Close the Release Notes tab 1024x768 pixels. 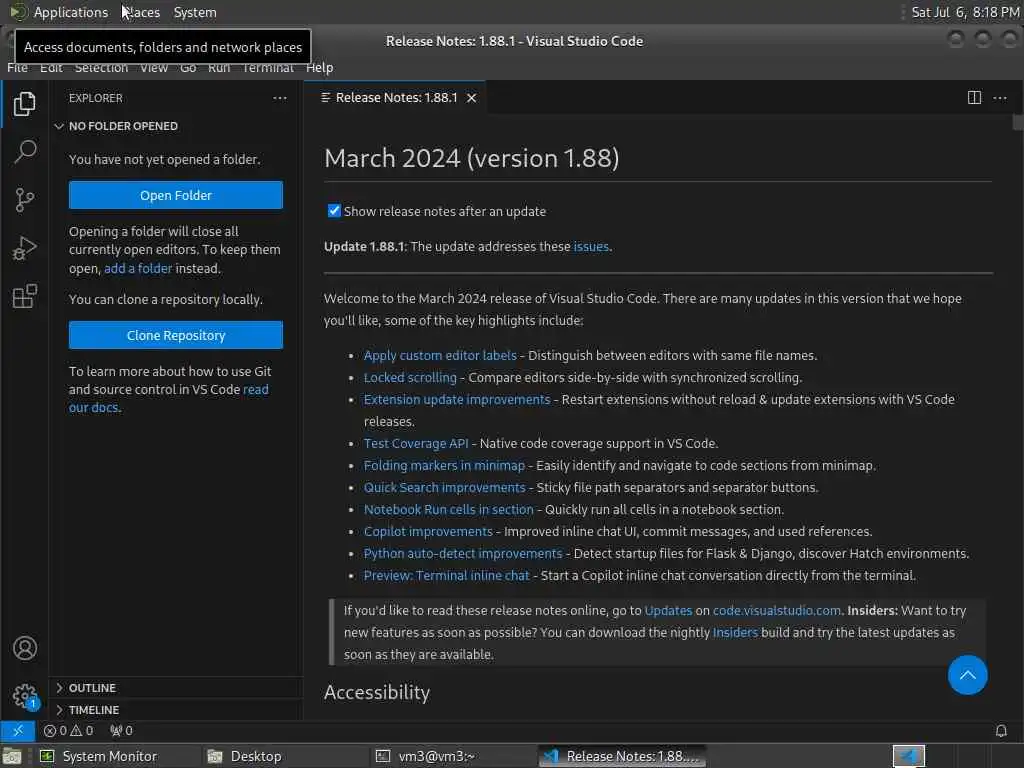(472, 98)
